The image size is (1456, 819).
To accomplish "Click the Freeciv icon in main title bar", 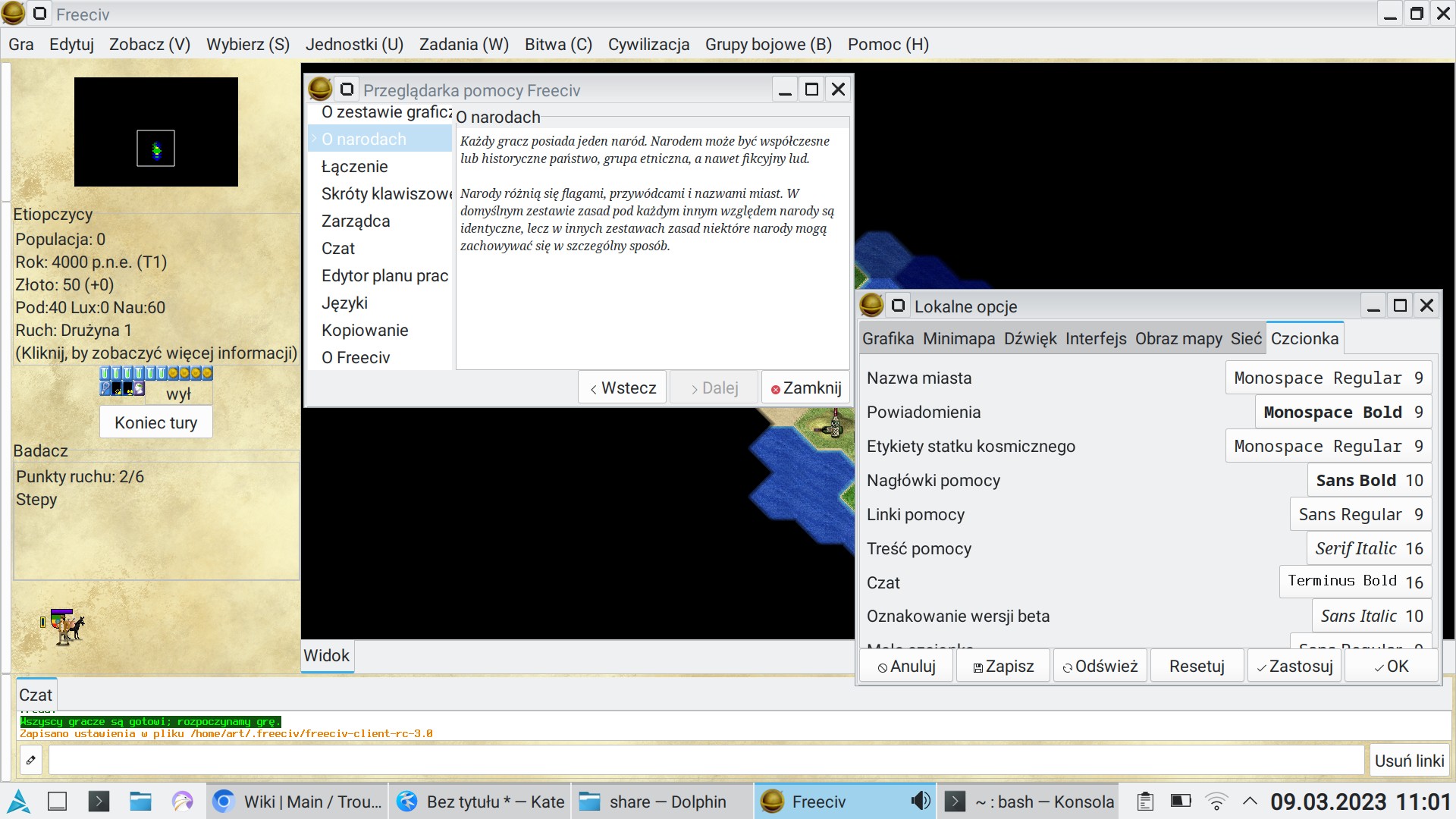I will coord(13,14).
